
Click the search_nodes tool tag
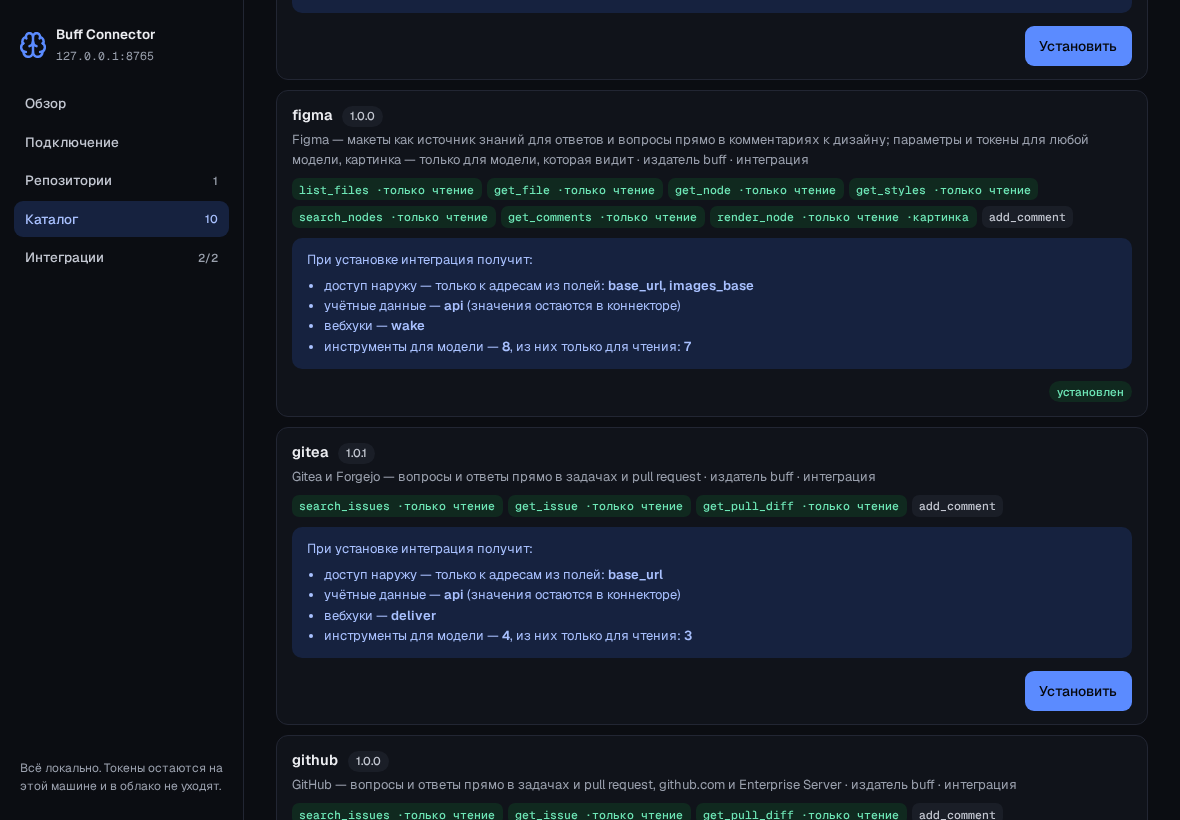tap(394, 217)
